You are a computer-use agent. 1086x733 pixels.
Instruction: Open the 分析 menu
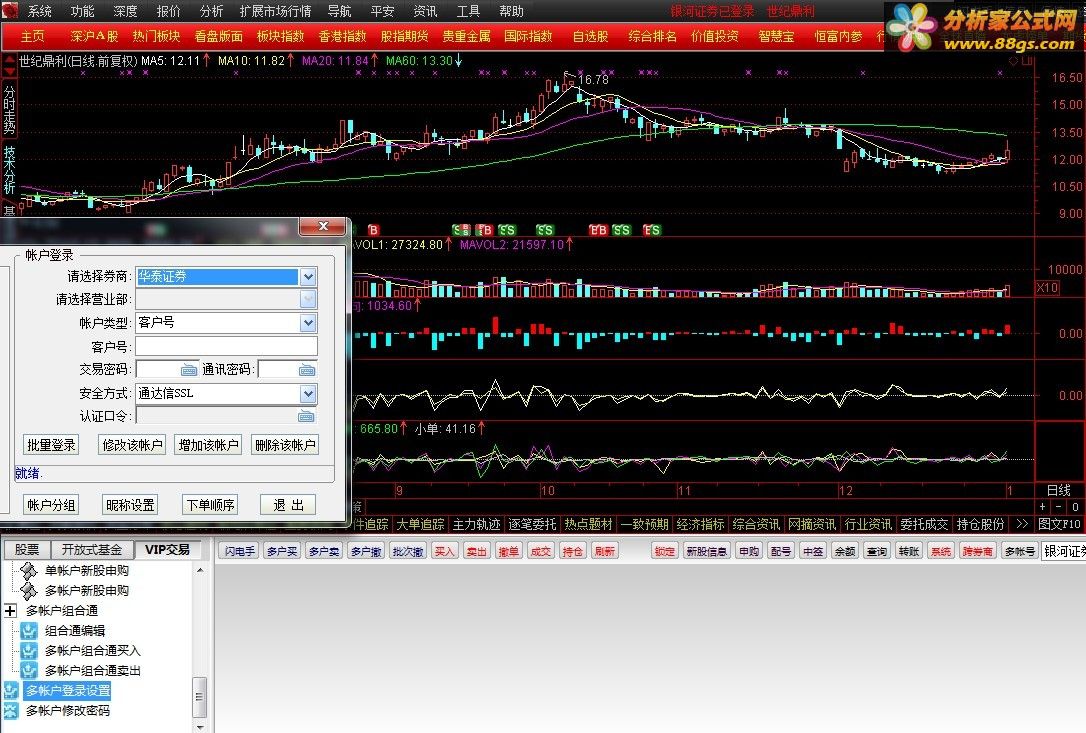[211, 11]
